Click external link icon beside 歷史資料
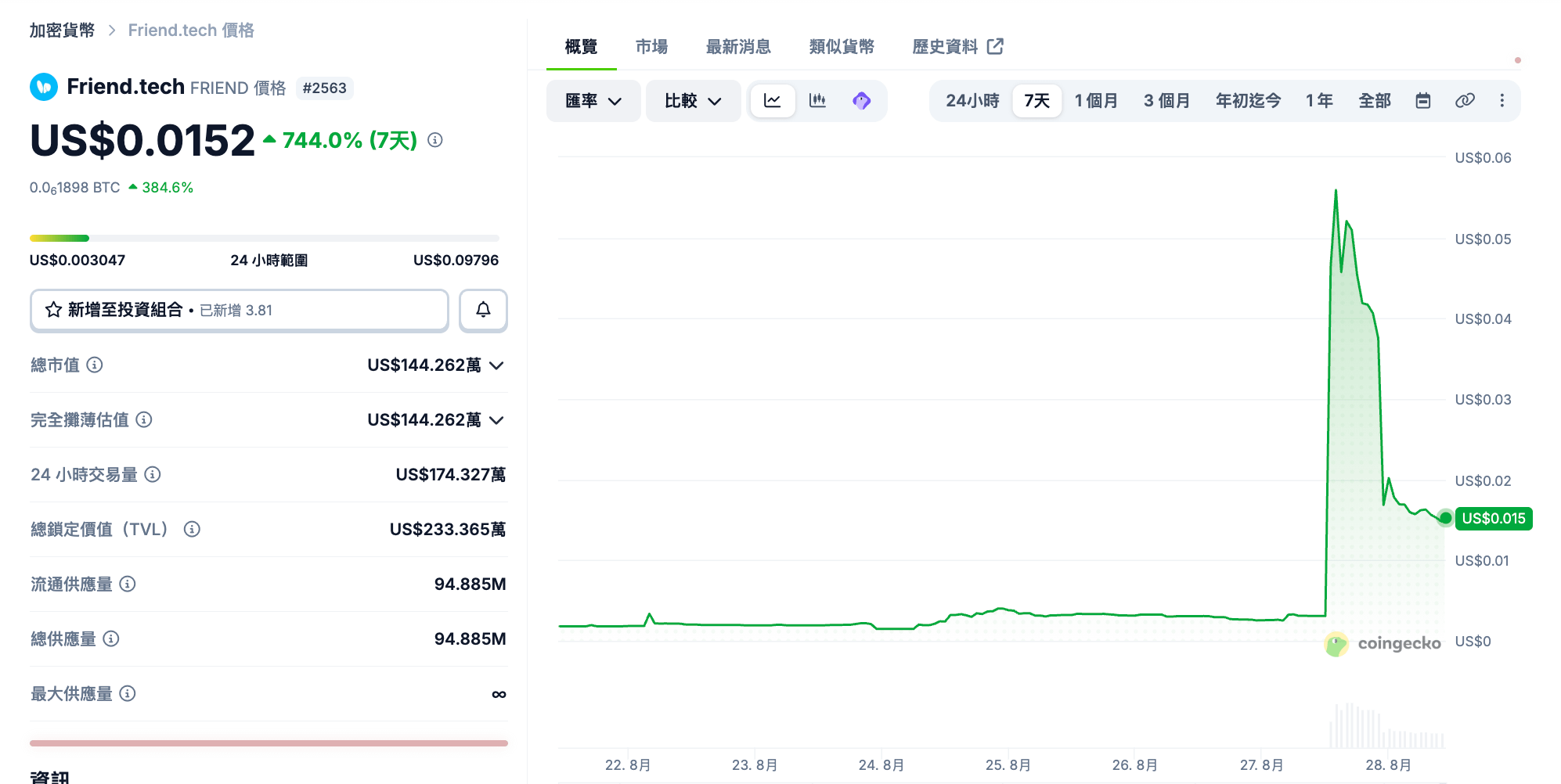The width and height of the screenshot is (1561, 784). coord(995,46)
